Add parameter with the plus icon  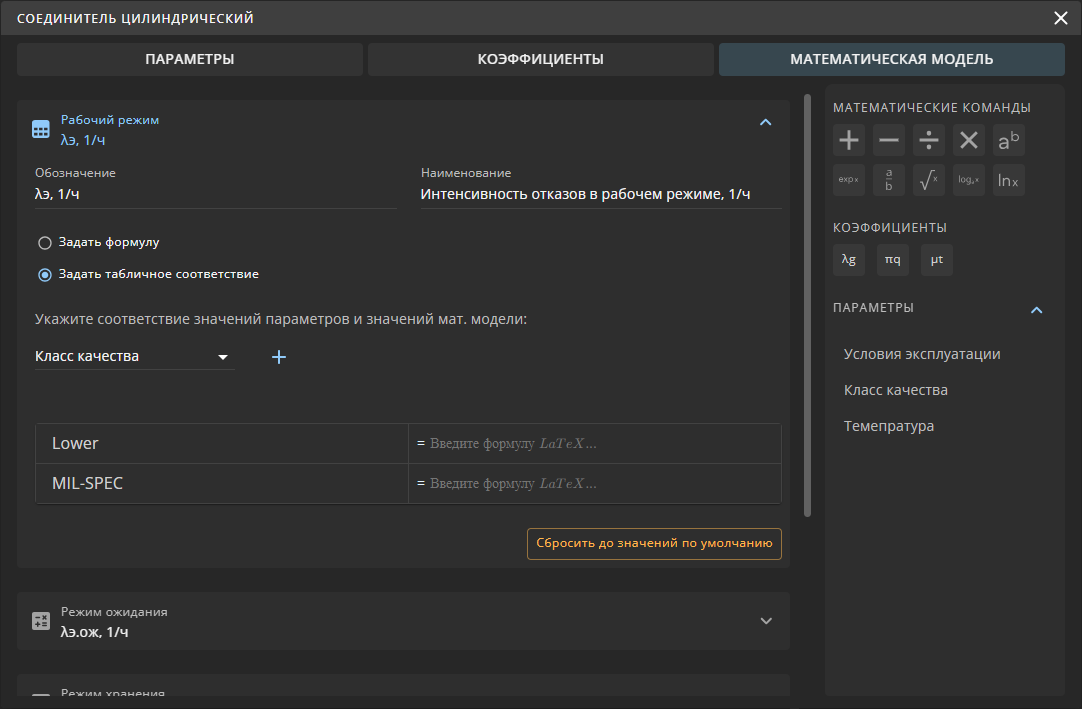[x=279, y=357]
